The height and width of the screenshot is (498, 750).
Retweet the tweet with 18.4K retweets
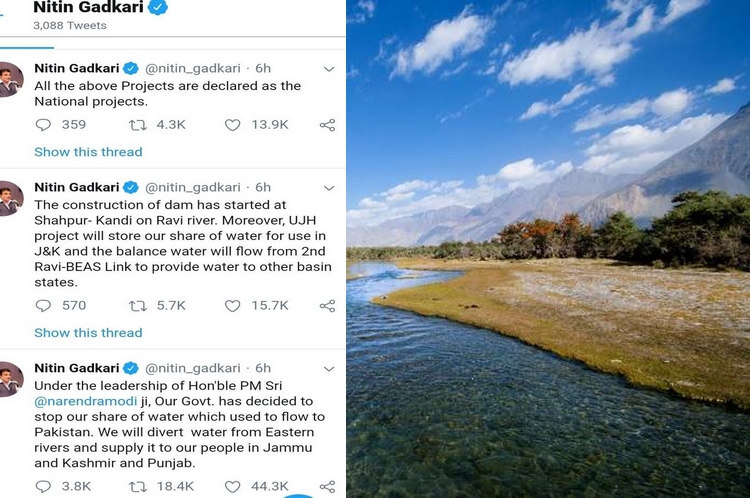click(x=138, y=486)
